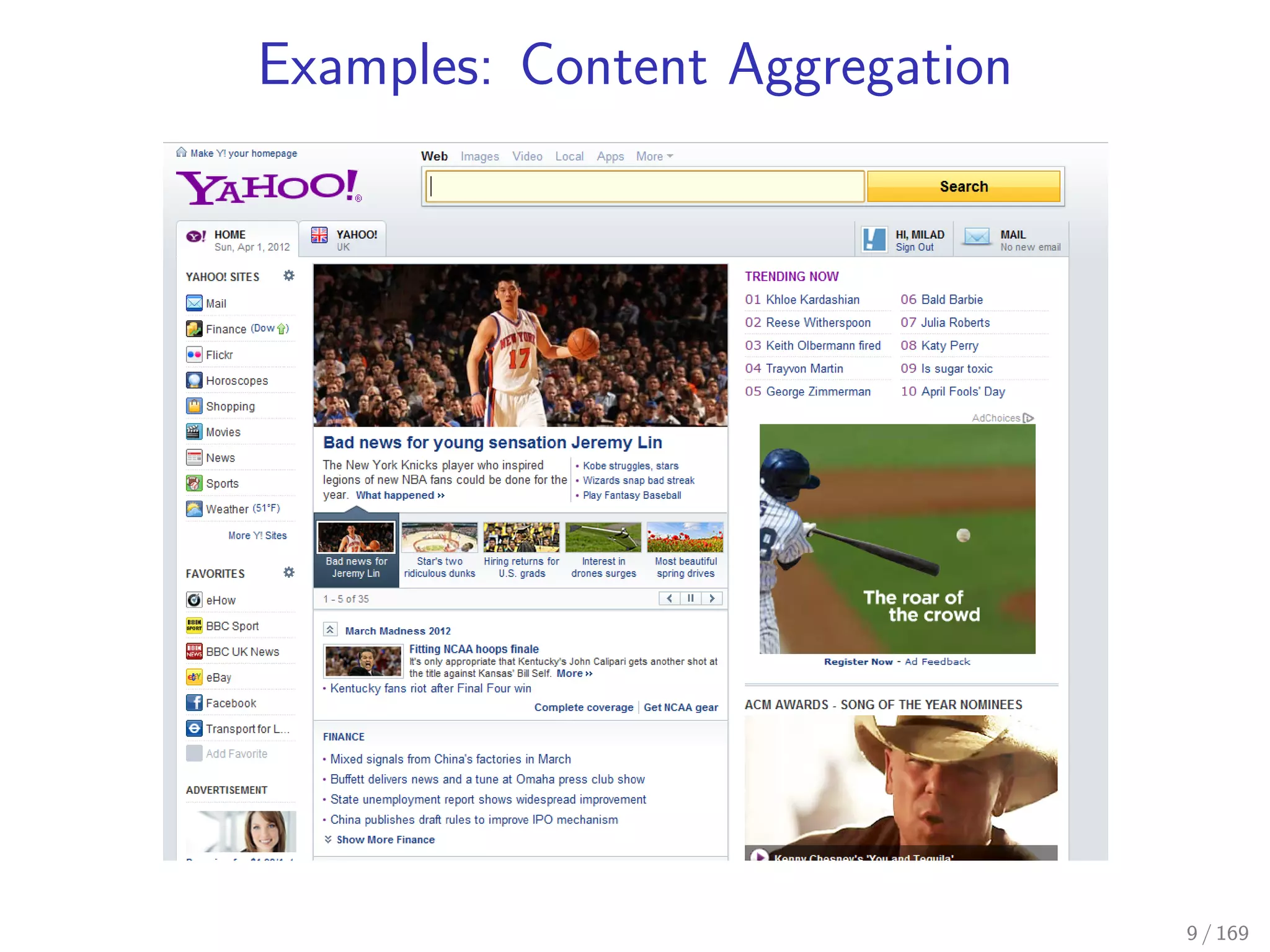Select the Local search tab
Viewport: 1270px width, 952px height.
point(569,157)
